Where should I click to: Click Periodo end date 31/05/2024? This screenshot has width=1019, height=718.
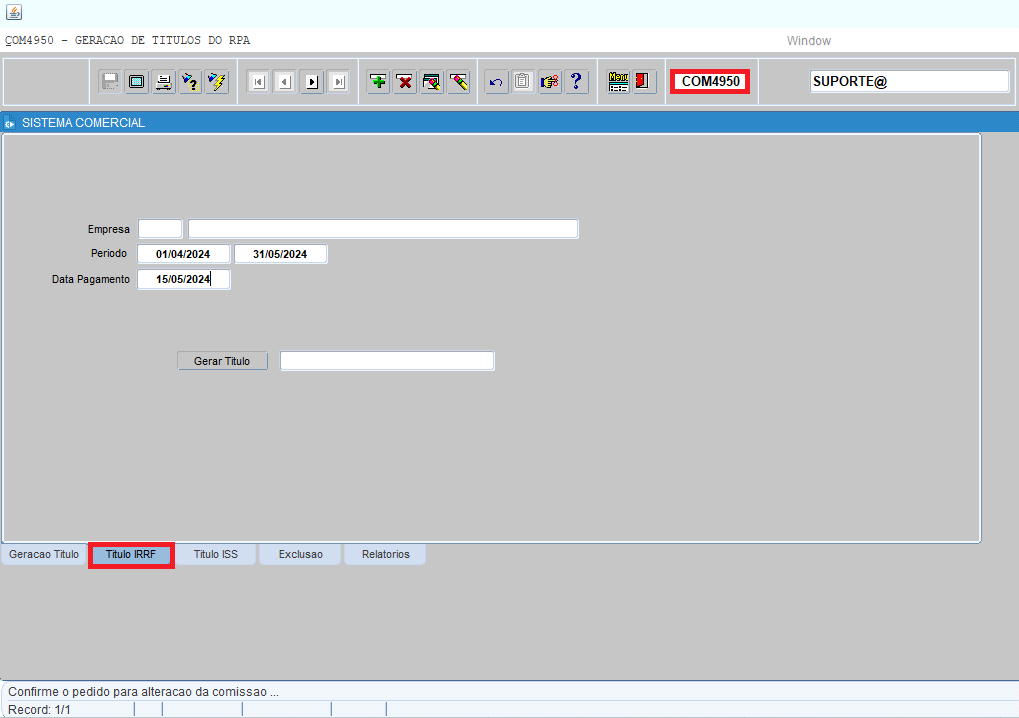(281, 254)
